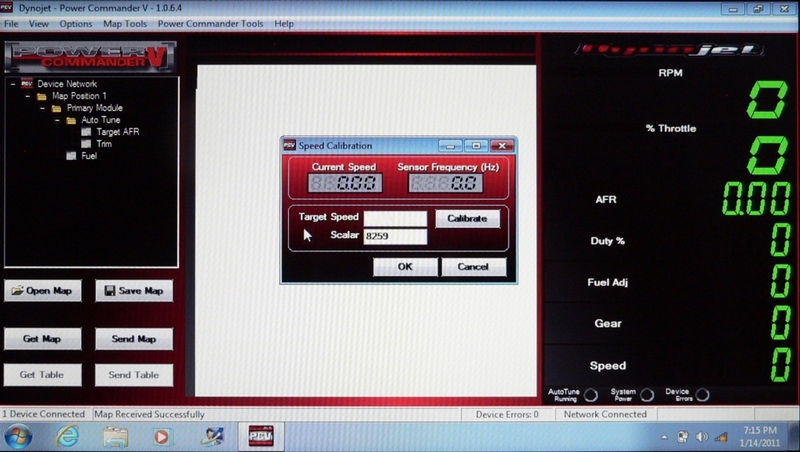Collapse the Auto Tune folder node
The width and height of the screenshot is (800, 452).
[x=57, y=120]
